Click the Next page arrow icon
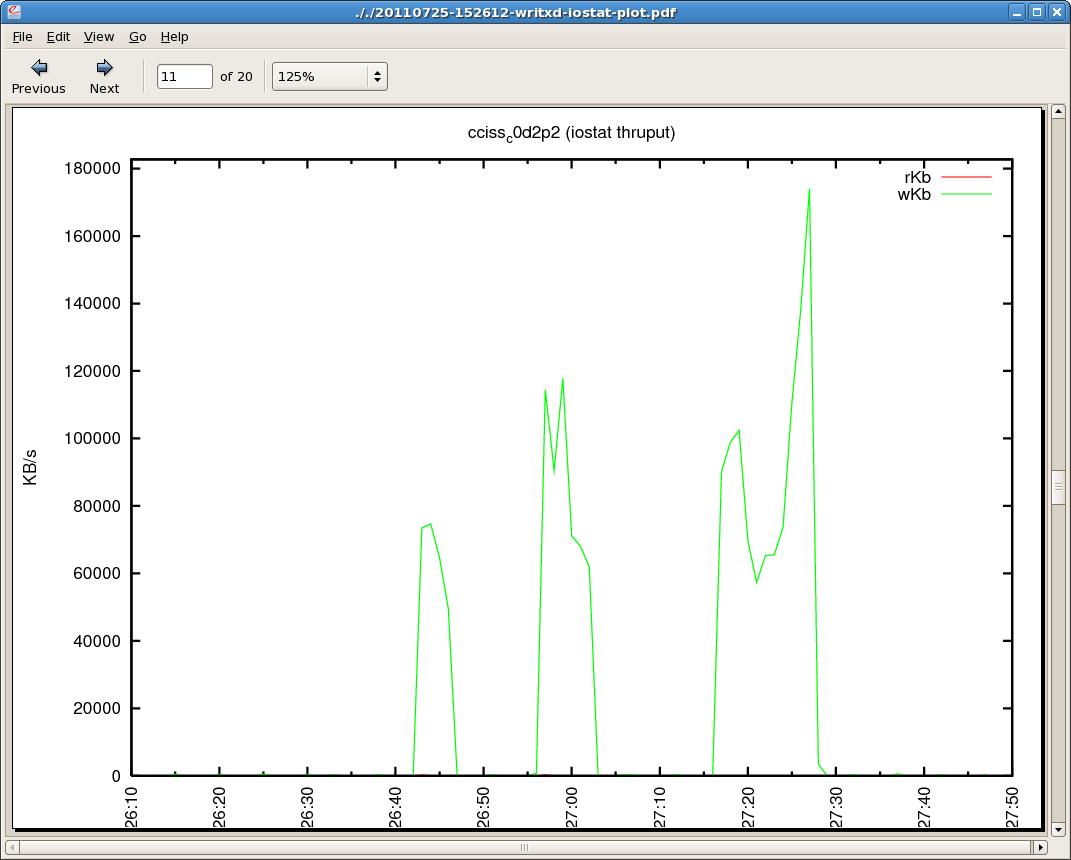1071x860 pixels. point(104,68)
